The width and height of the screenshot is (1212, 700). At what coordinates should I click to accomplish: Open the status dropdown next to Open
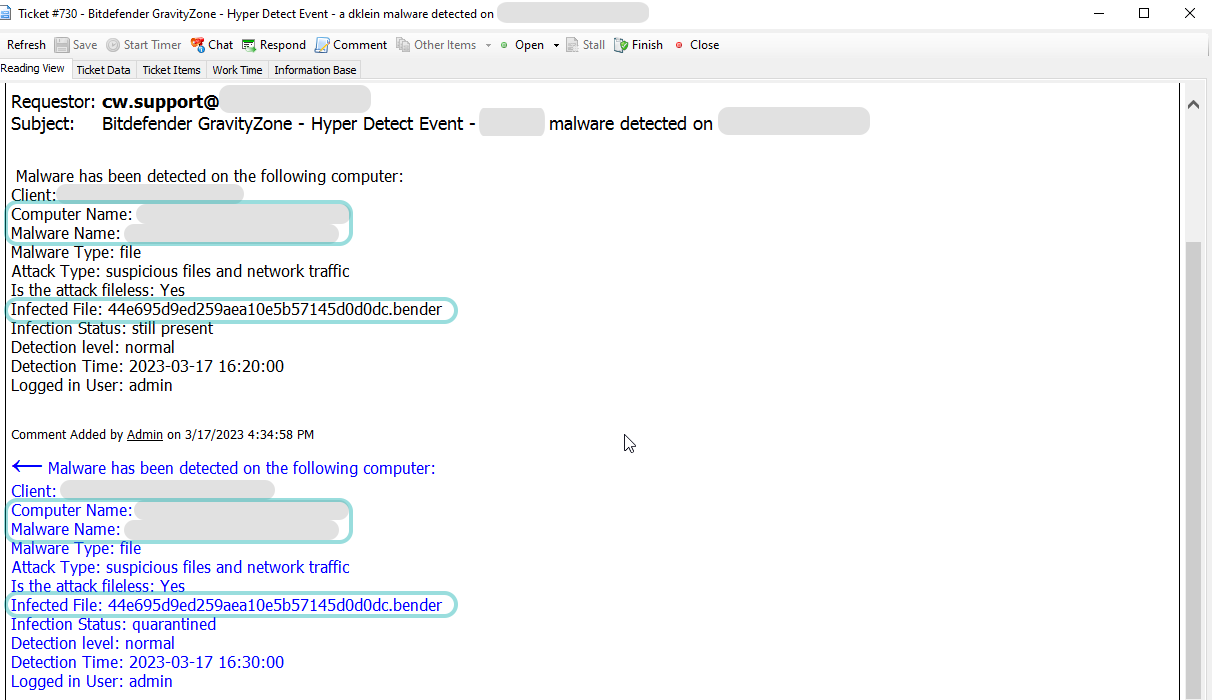pyautogui.click(x=554, y=44)
